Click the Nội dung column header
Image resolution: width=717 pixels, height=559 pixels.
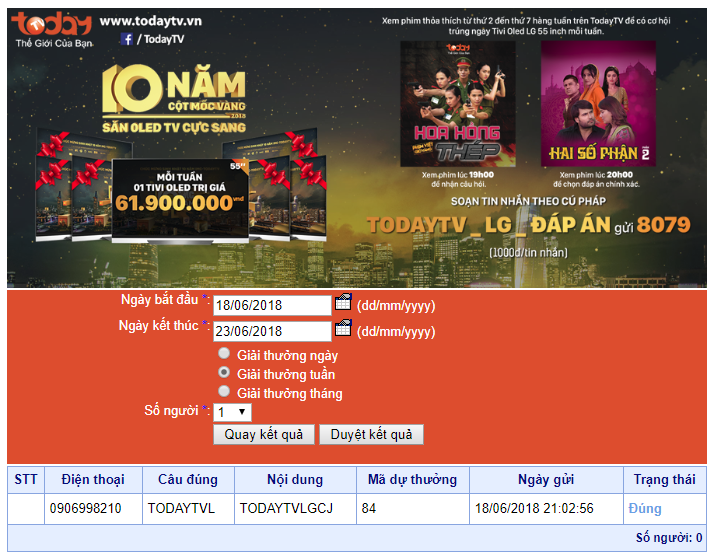295,479
